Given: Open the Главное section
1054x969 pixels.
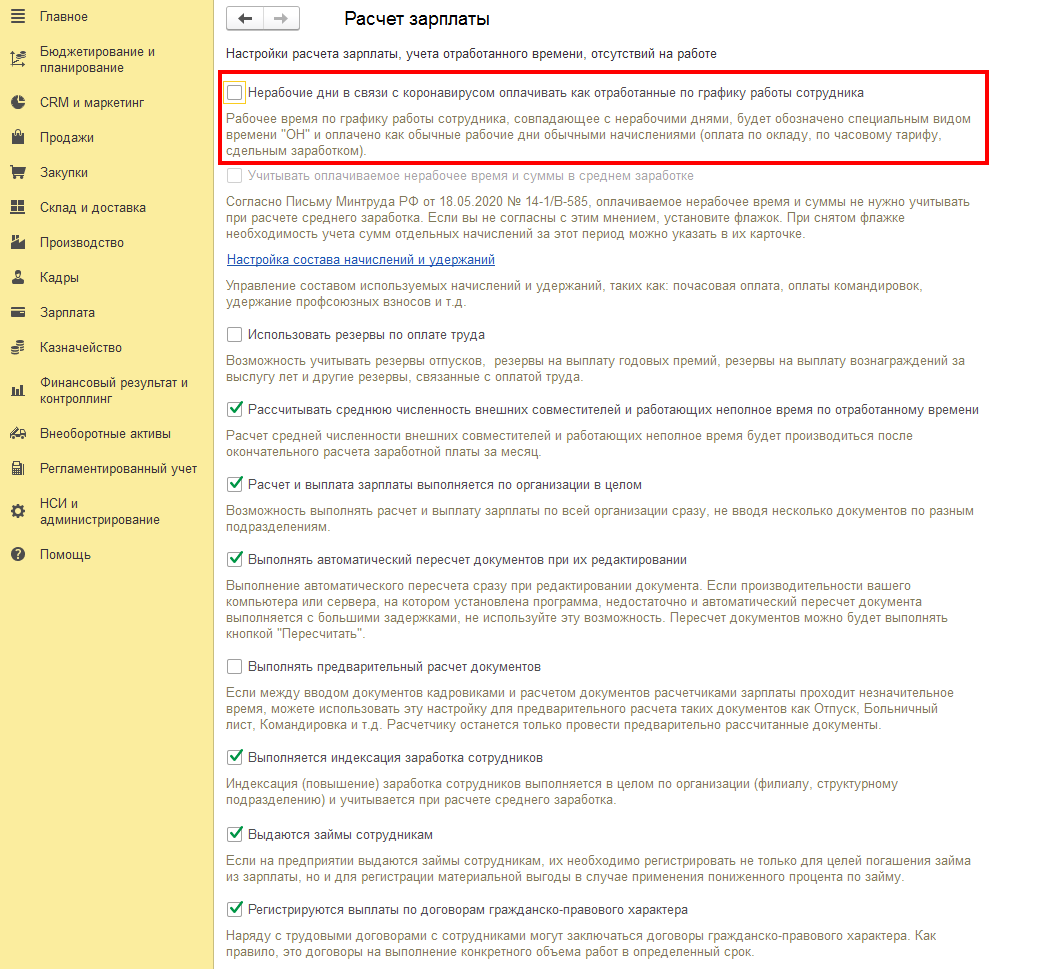Looking at the screenshot, I should pyautogui.click(x=64, y=16).
